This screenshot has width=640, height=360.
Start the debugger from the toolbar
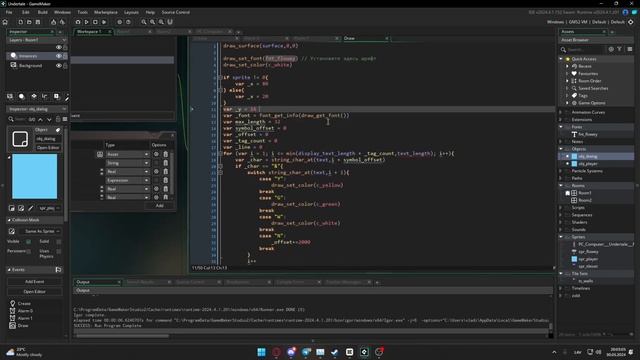pyautogui.click(x=78, y=22)
